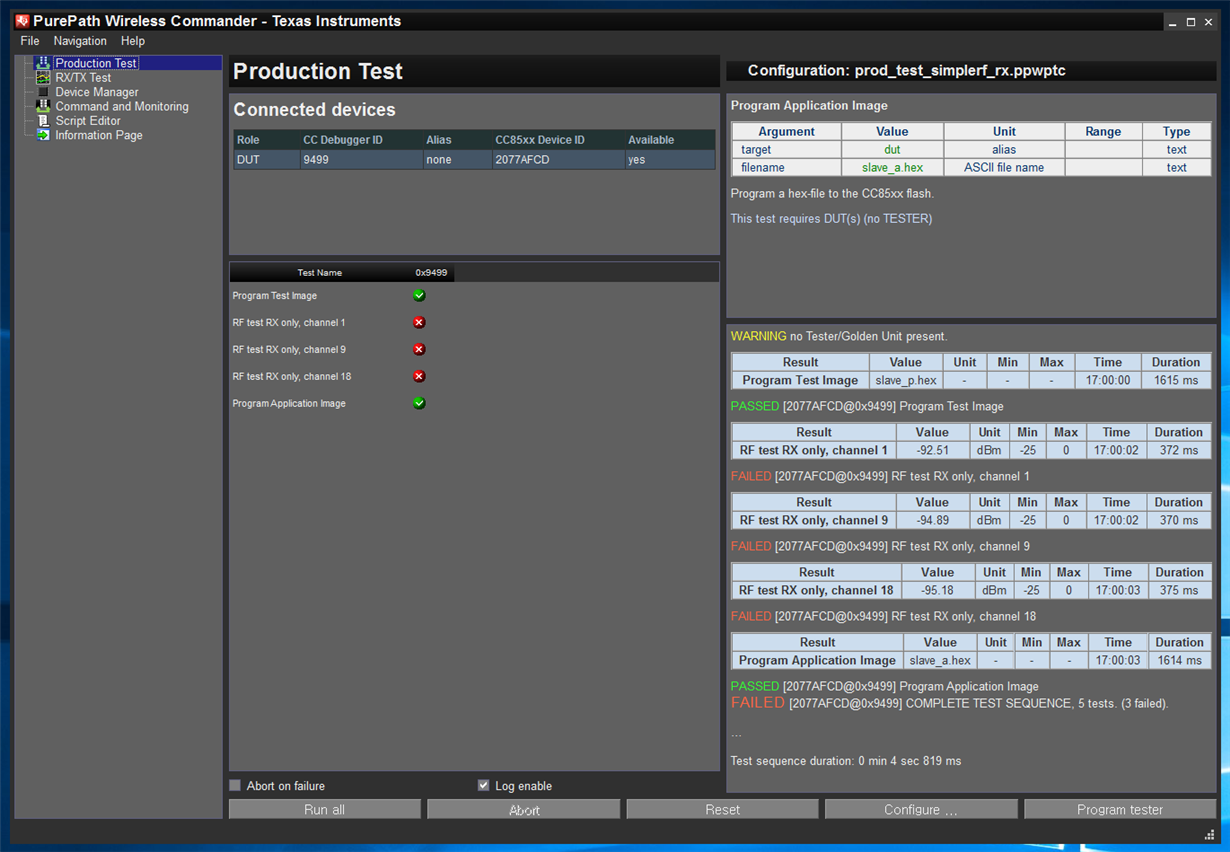Select RX/TX Test in the navigation tree
The width and height of the screenshot is (1230, 852).
(x=83, y=77)
